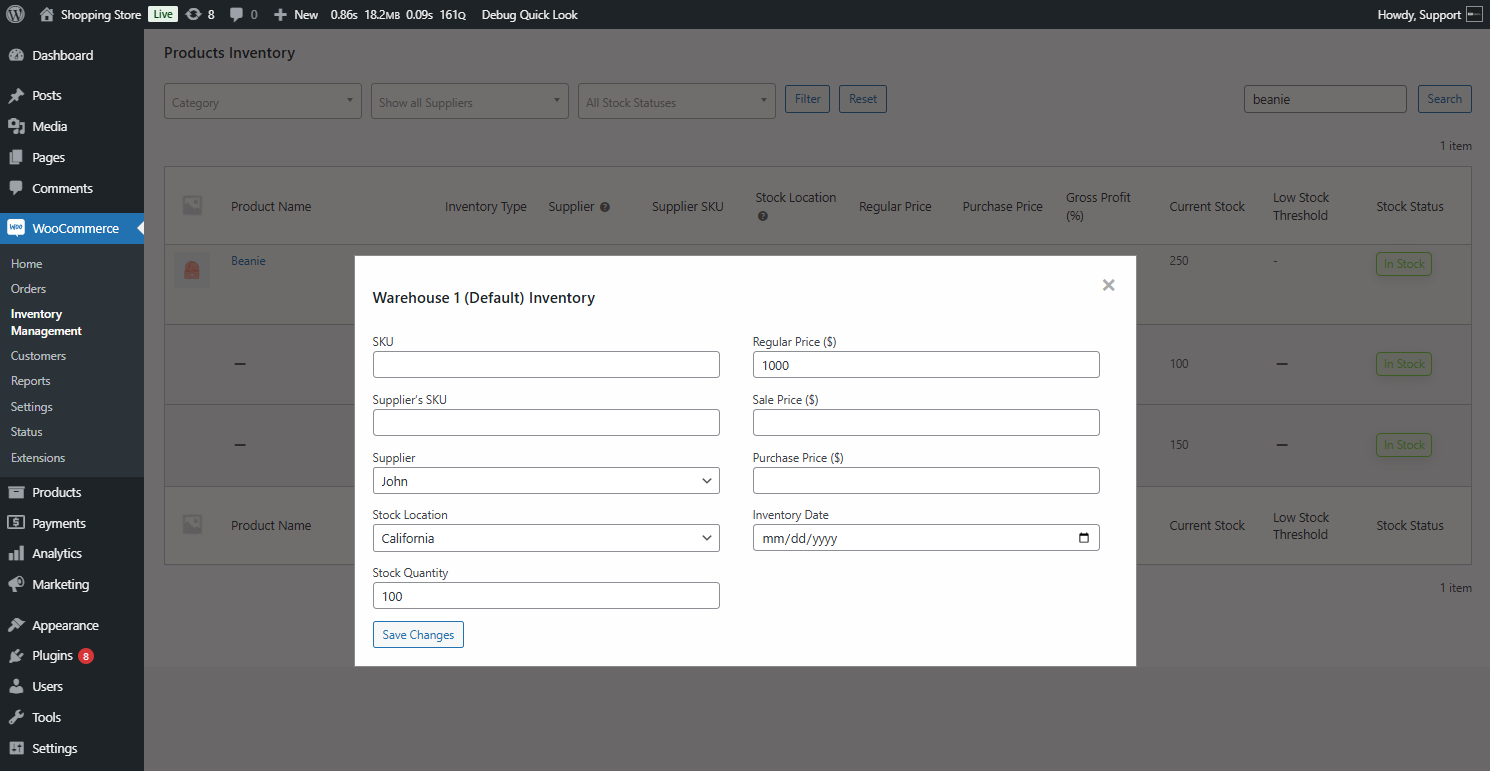Click the Settings sliders icon at sidebar bottom
The height and width of the screenshot is (771, 1490).
(16, 748)
